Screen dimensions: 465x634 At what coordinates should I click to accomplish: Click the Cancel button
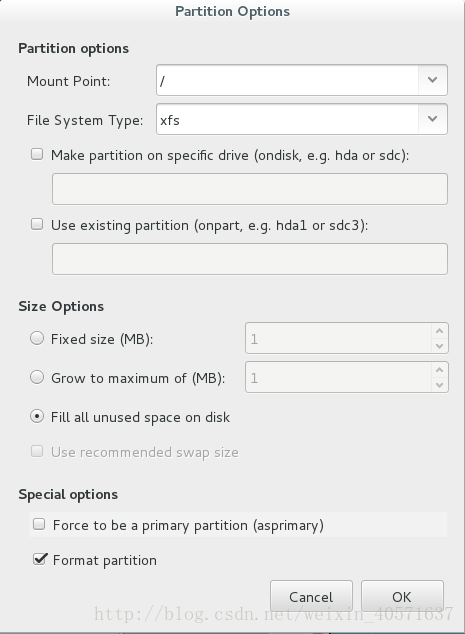click(311, 596)
